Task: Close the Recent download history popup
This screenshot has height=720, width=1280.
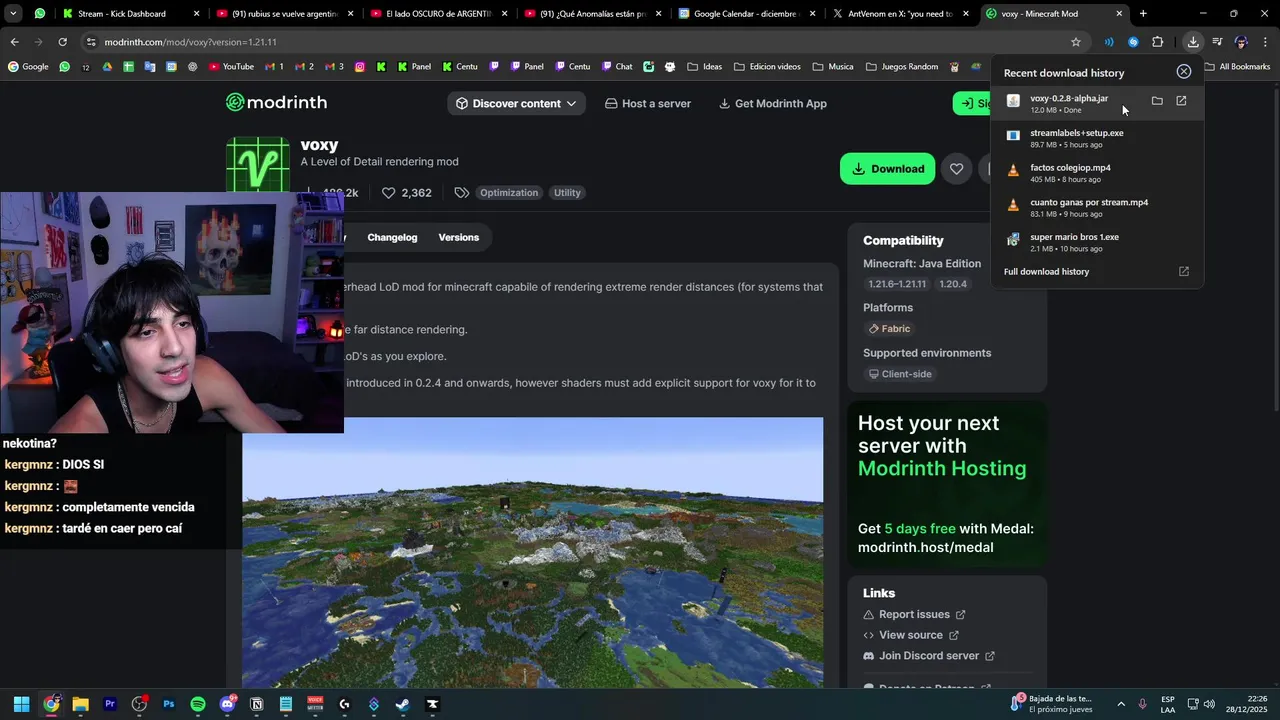Action: pyautogui.click(x=1184, y=72)
